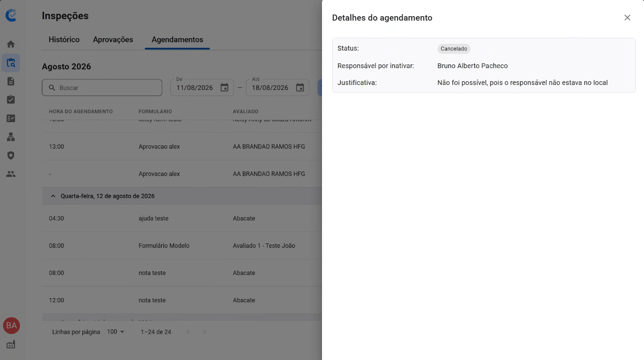
Task: Open Linhas por página dropdown 100
Action: [x=115, y=332]
